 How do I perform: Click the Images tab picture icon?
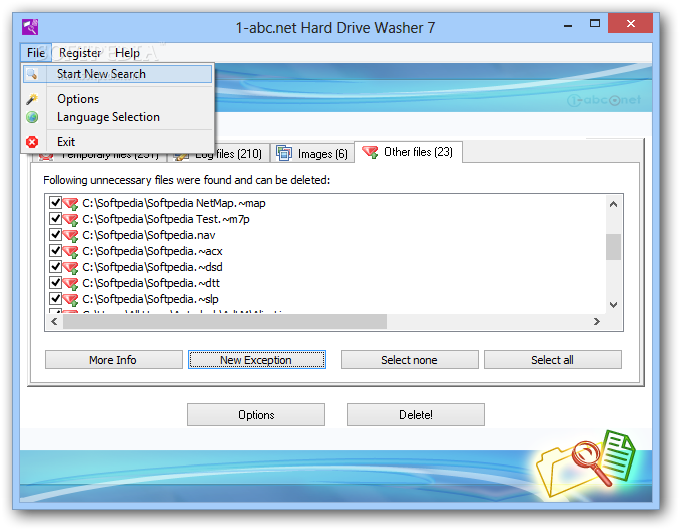[284, 153]
